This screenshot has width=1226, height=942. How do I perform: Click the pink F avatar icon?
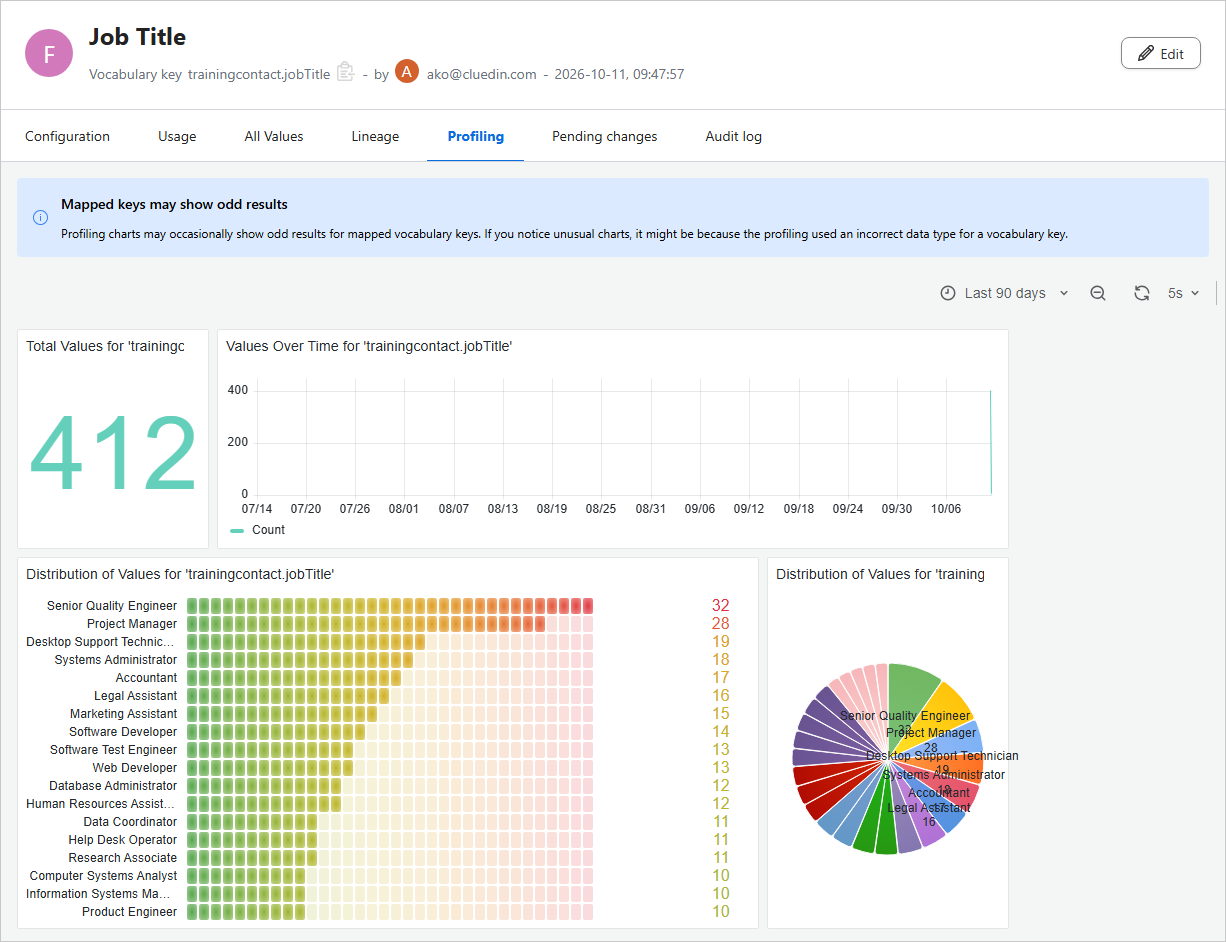click(49, 54)
